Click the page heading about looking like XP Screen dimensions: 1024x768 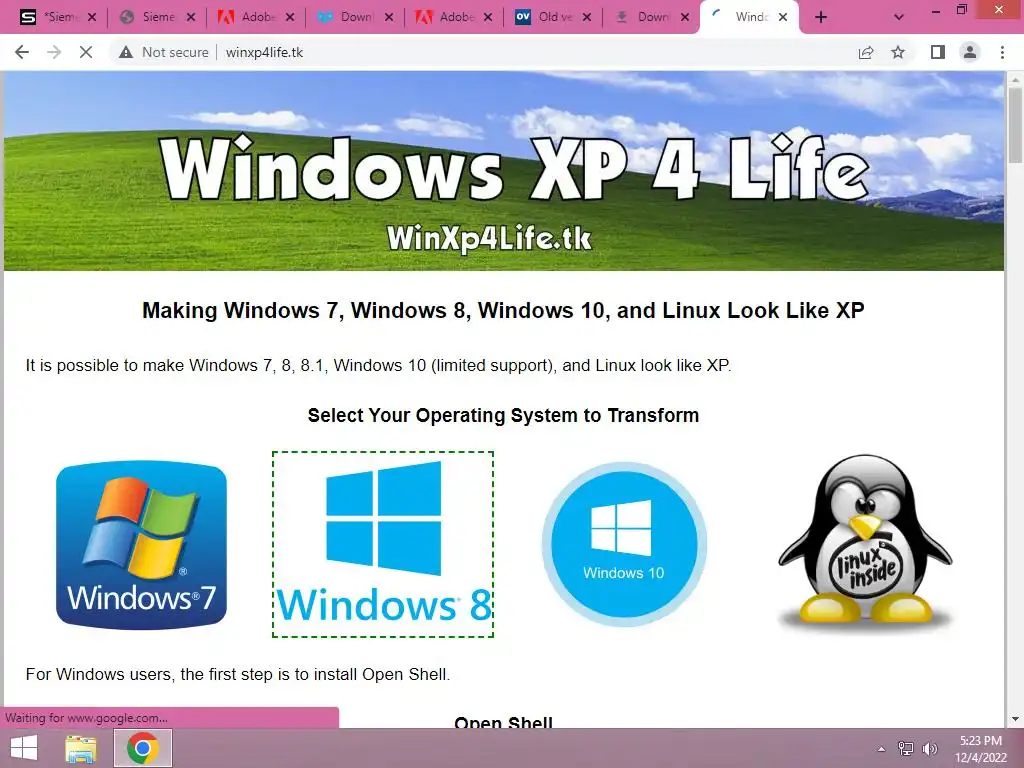coord(504,310)
